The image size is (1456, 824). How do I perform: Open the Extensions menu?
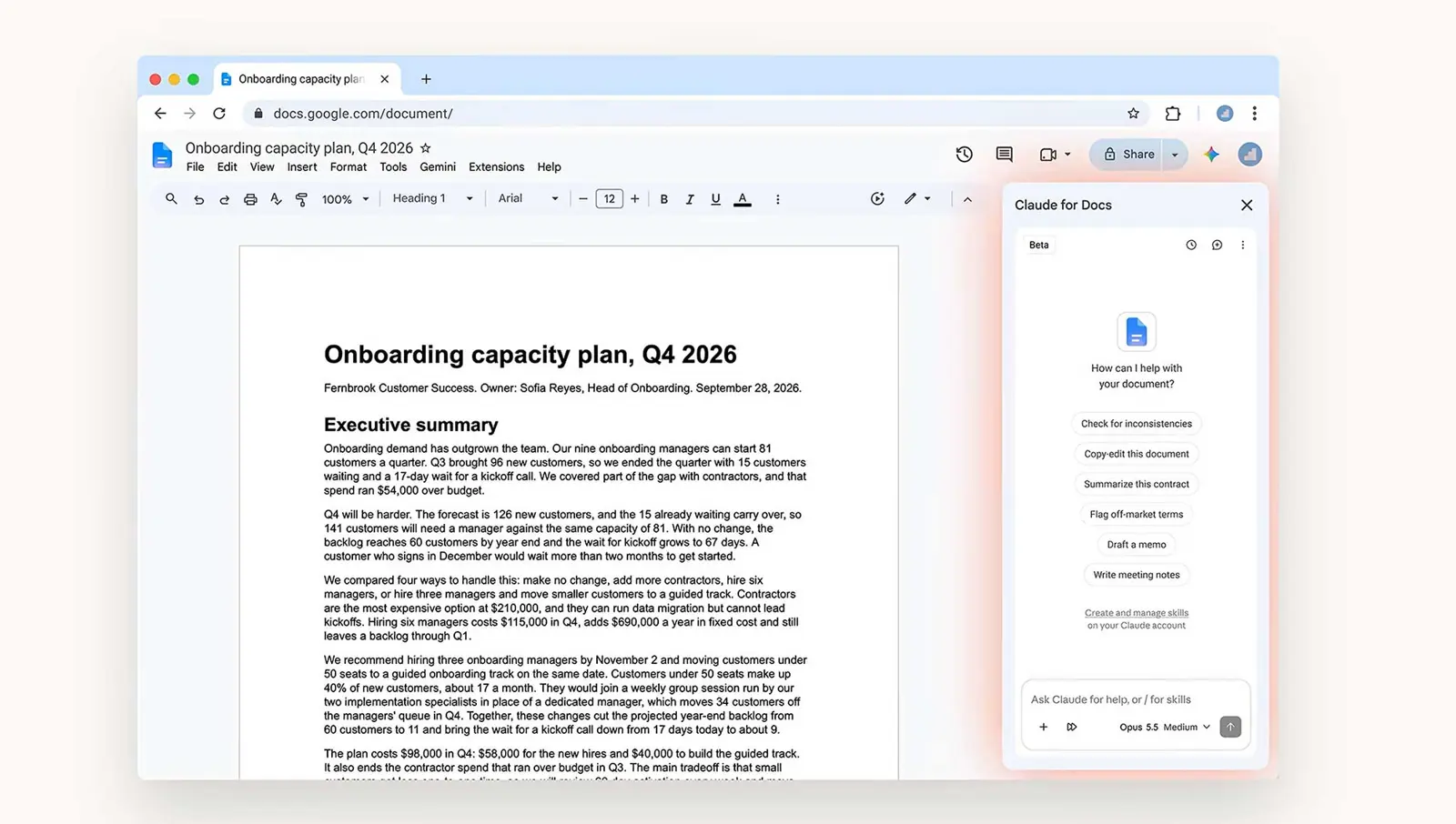496,167
